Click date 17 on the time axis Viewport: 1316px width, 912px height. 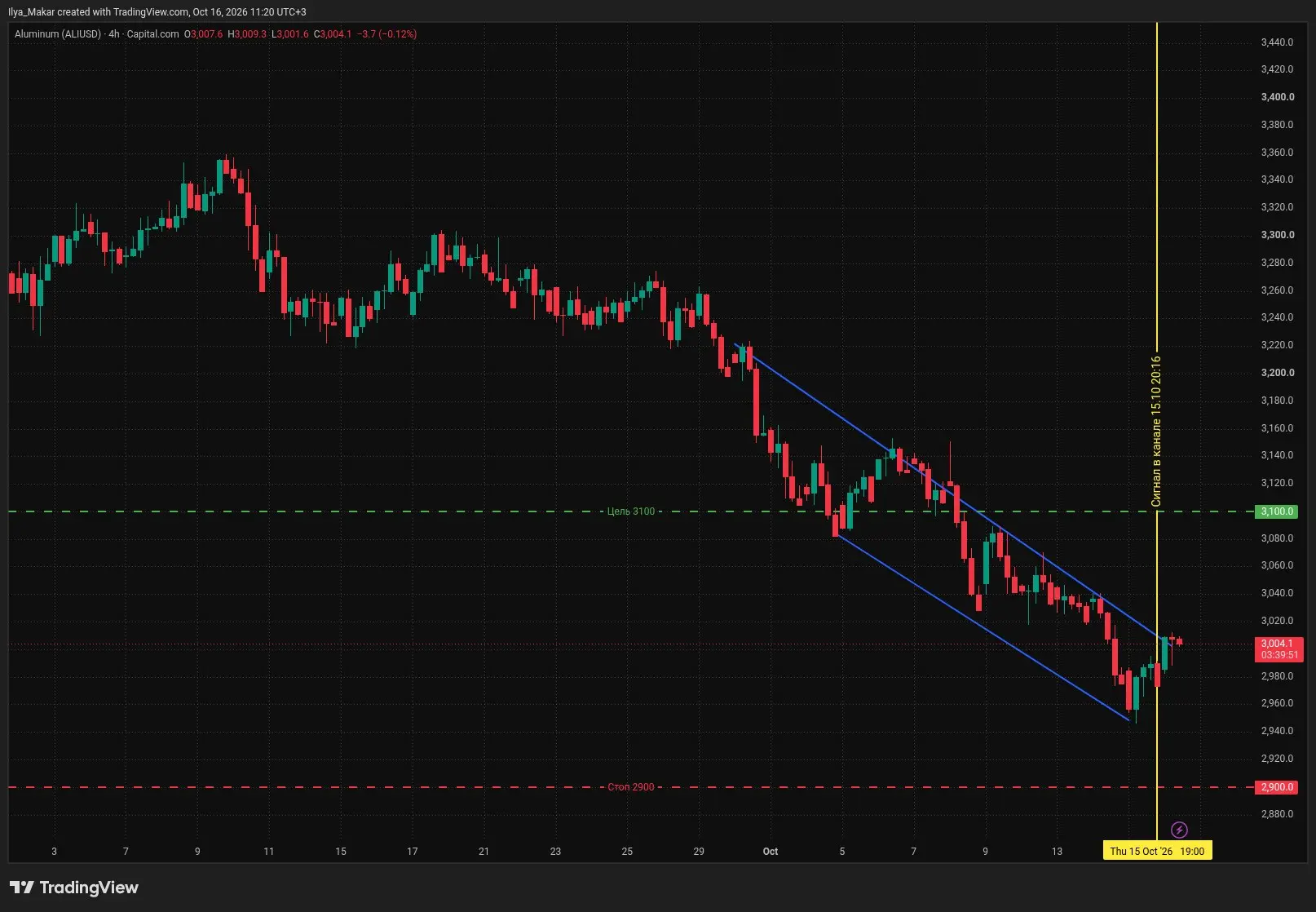pos(413,852)
